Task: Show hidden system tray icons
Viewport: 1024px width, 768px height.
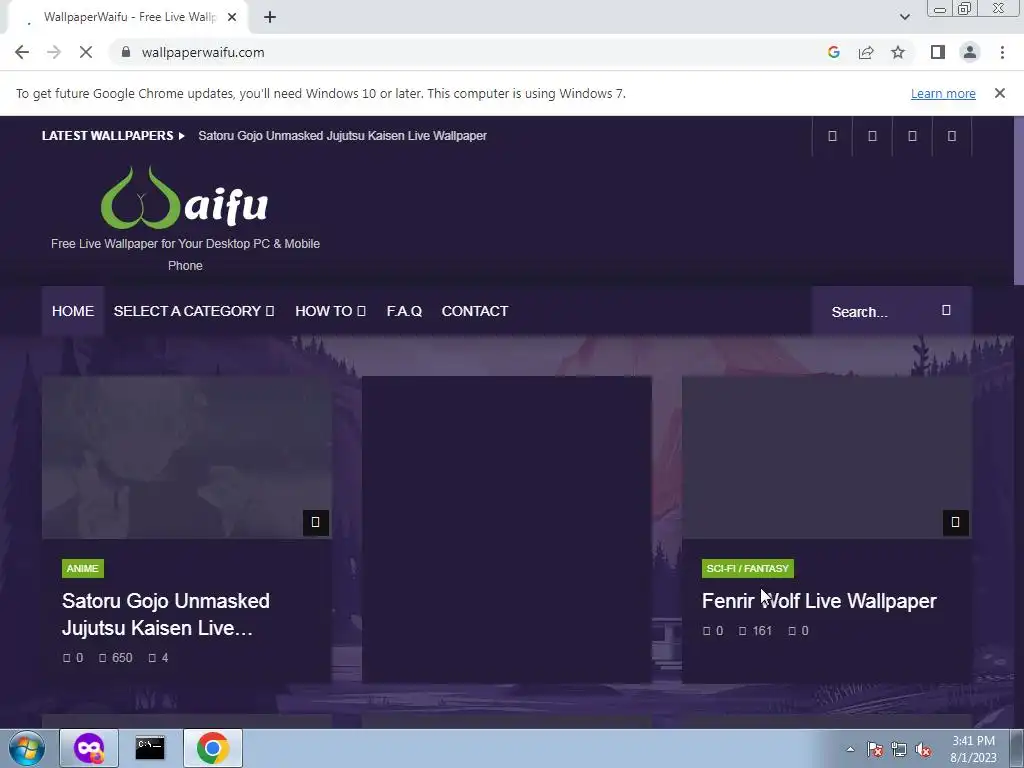Action: point(850,749)
